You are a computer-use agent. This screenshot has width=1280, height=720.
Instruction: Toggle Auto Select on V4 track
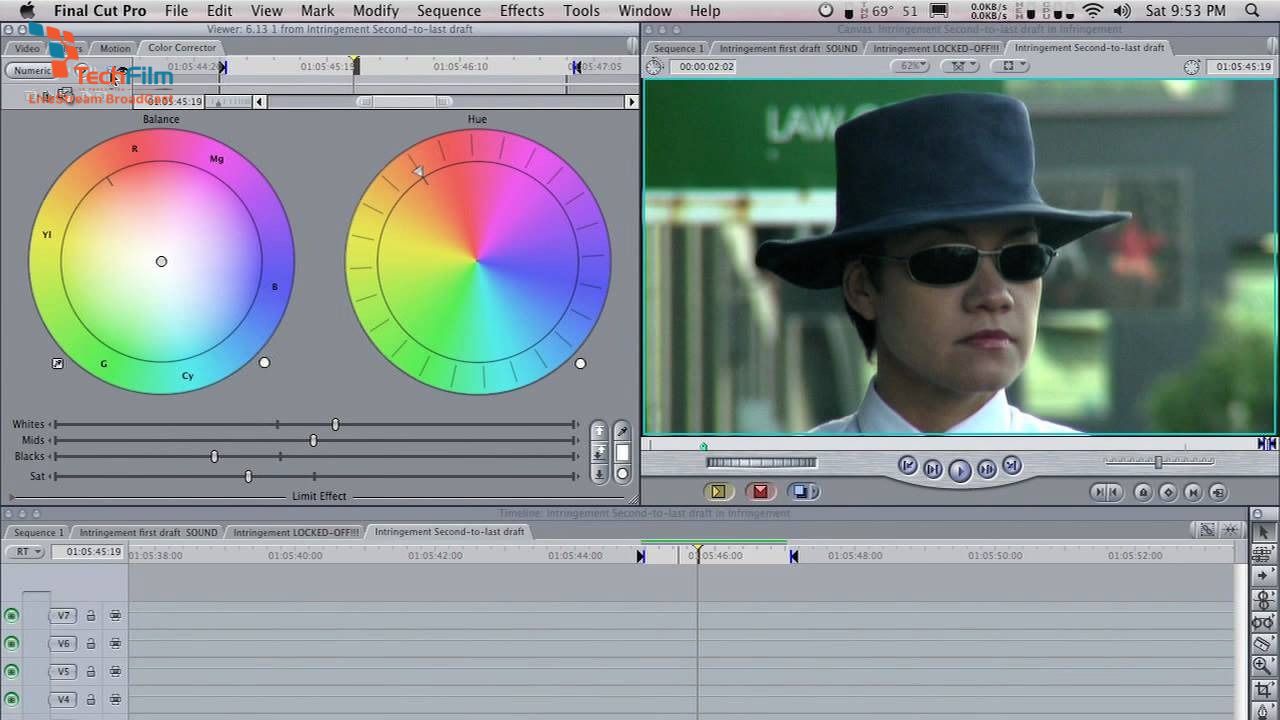[116, 700]
